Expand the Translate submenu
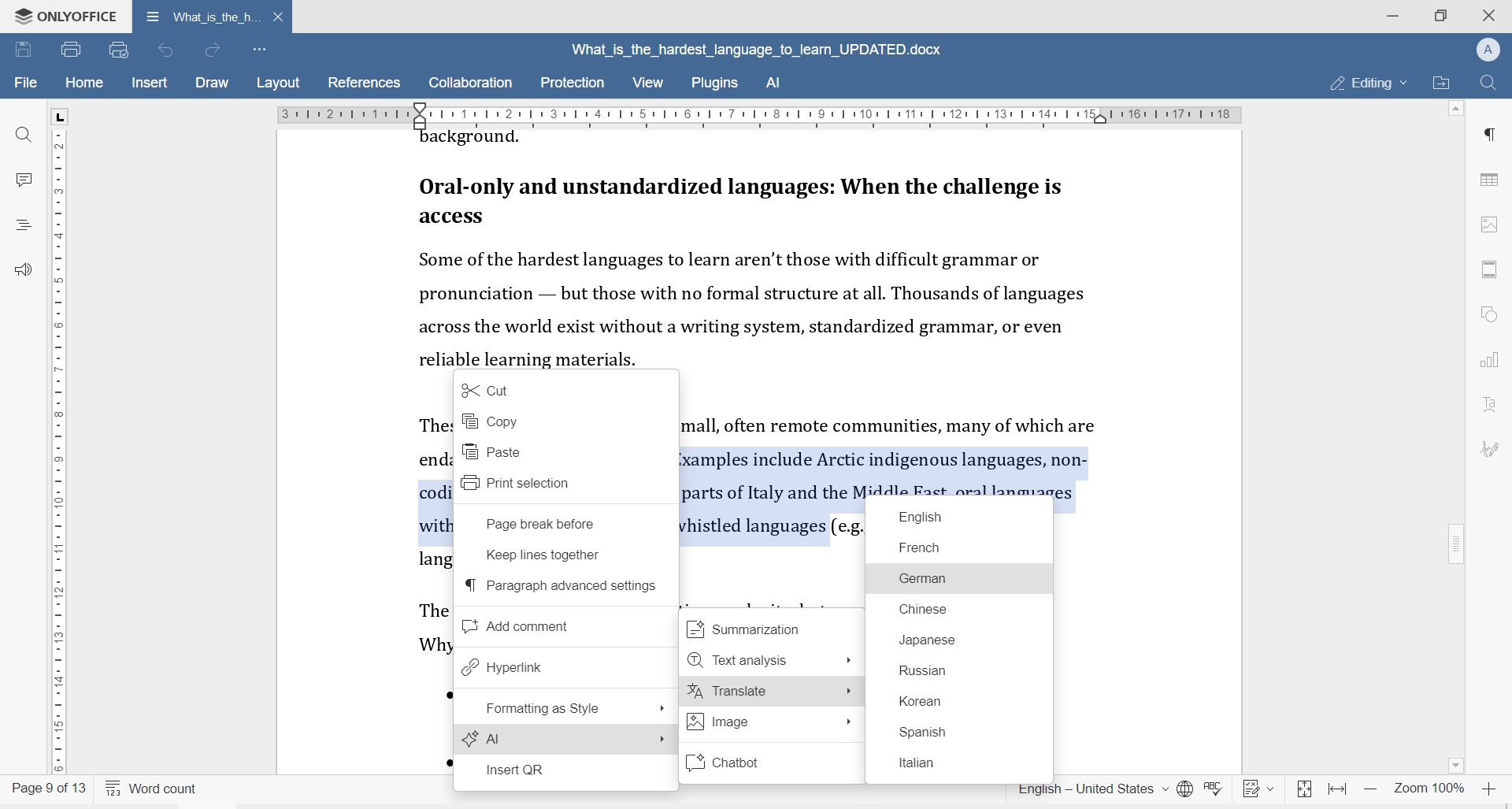The width and height of the screenshot is (1512, 809). [x=772, y=691]
